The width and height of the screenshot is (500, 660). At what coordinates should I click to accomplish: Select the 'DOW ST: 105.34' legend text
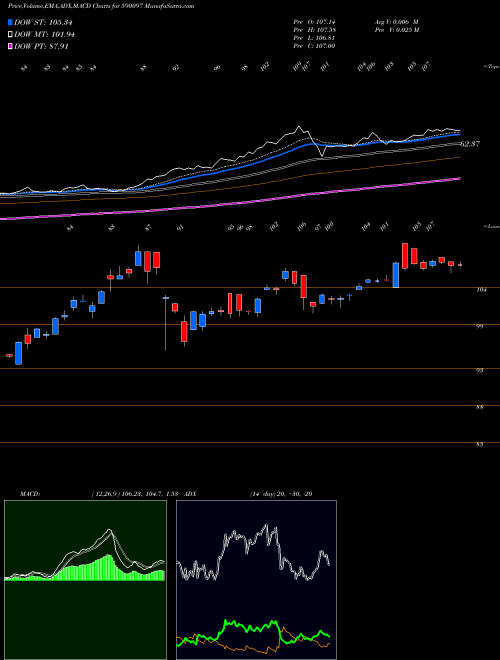[43, 22]
